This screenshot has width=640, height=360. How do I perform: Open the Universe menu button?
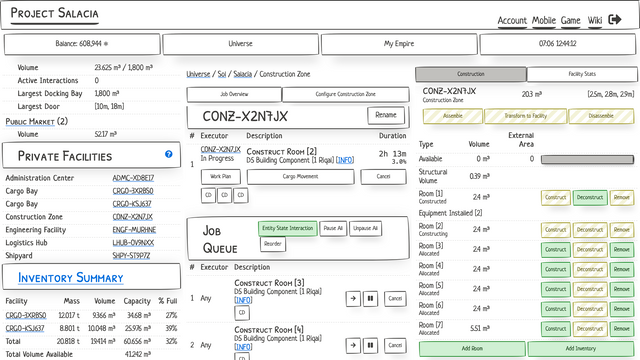(x=240, y=44)
